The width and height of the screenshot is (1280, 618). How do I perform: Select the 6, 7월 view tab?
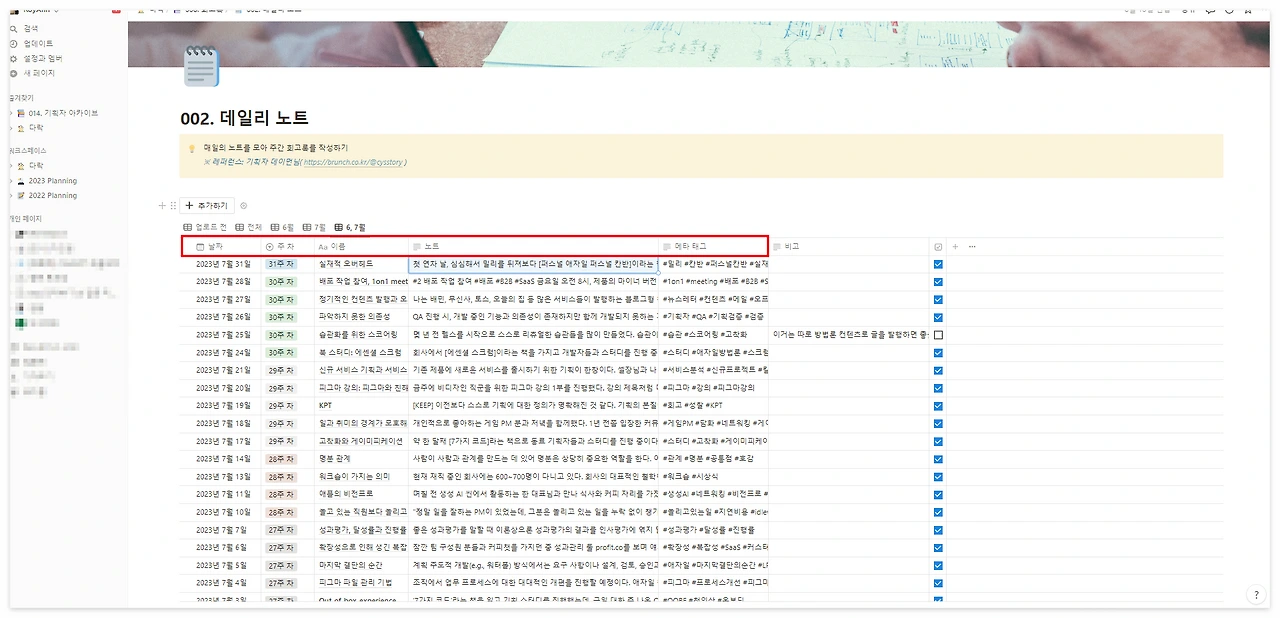point(350,227)
